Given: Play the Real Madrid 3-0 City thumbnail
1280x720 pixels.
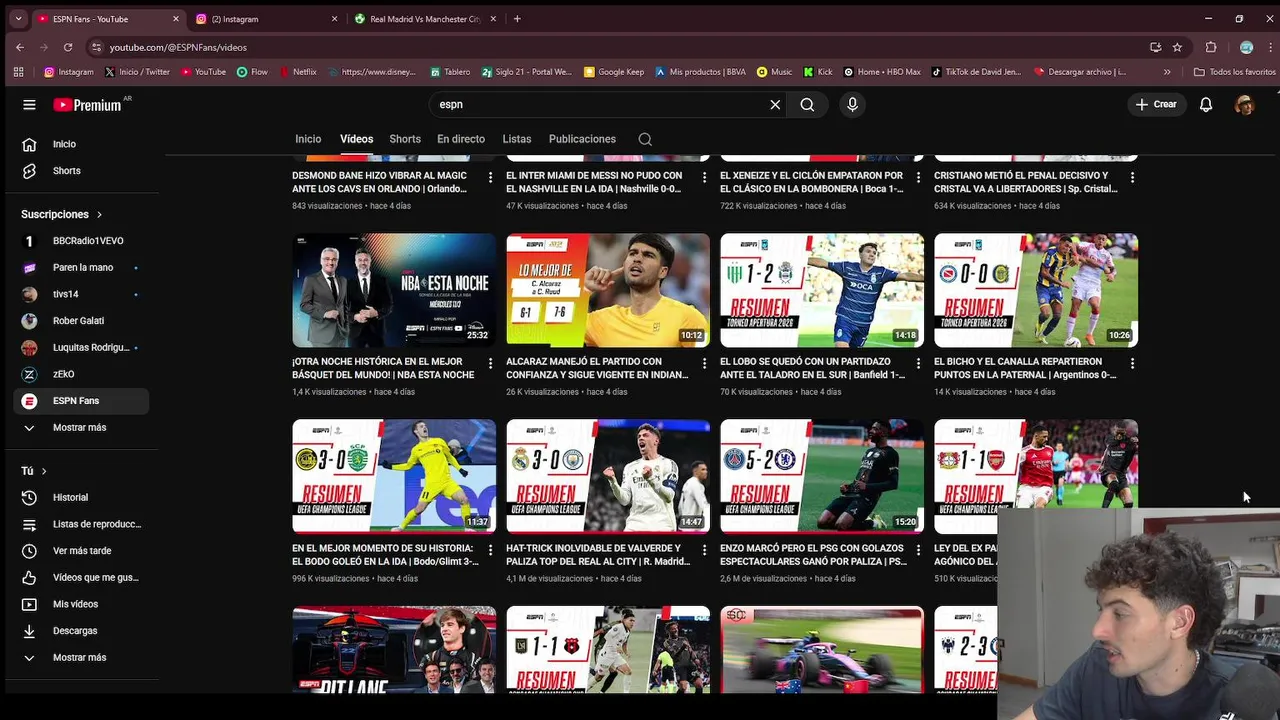Looking at the screenshot, I should [608, 476].
